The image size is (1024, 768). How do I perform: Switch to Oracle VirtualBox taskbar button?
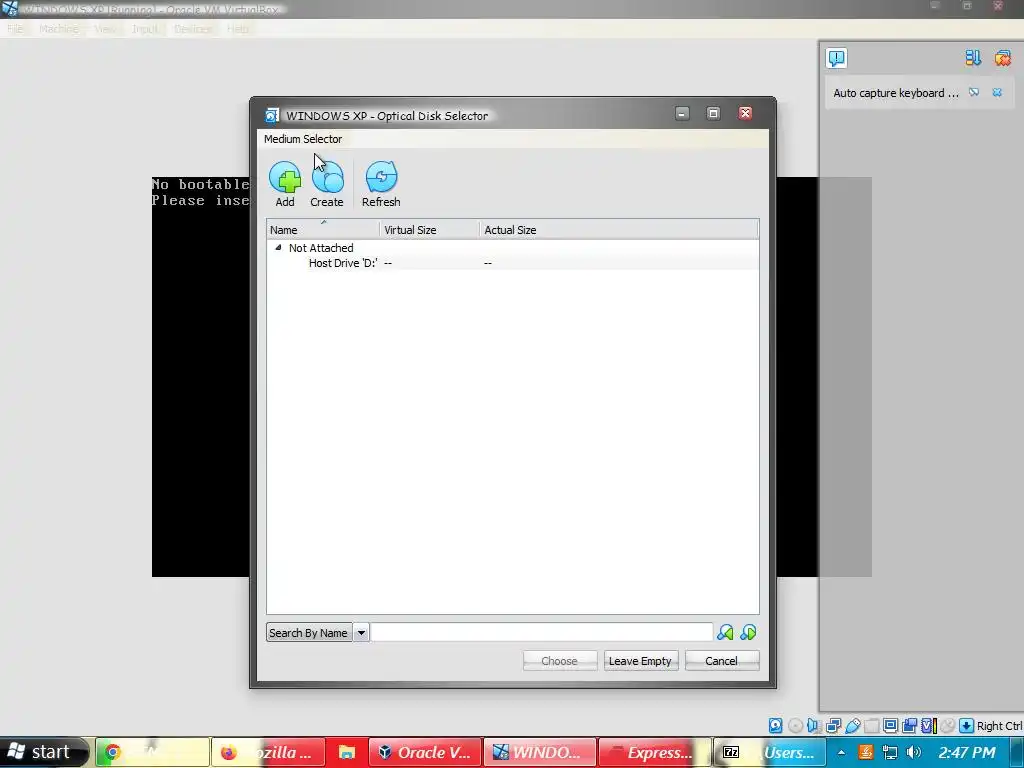point(425,752)
